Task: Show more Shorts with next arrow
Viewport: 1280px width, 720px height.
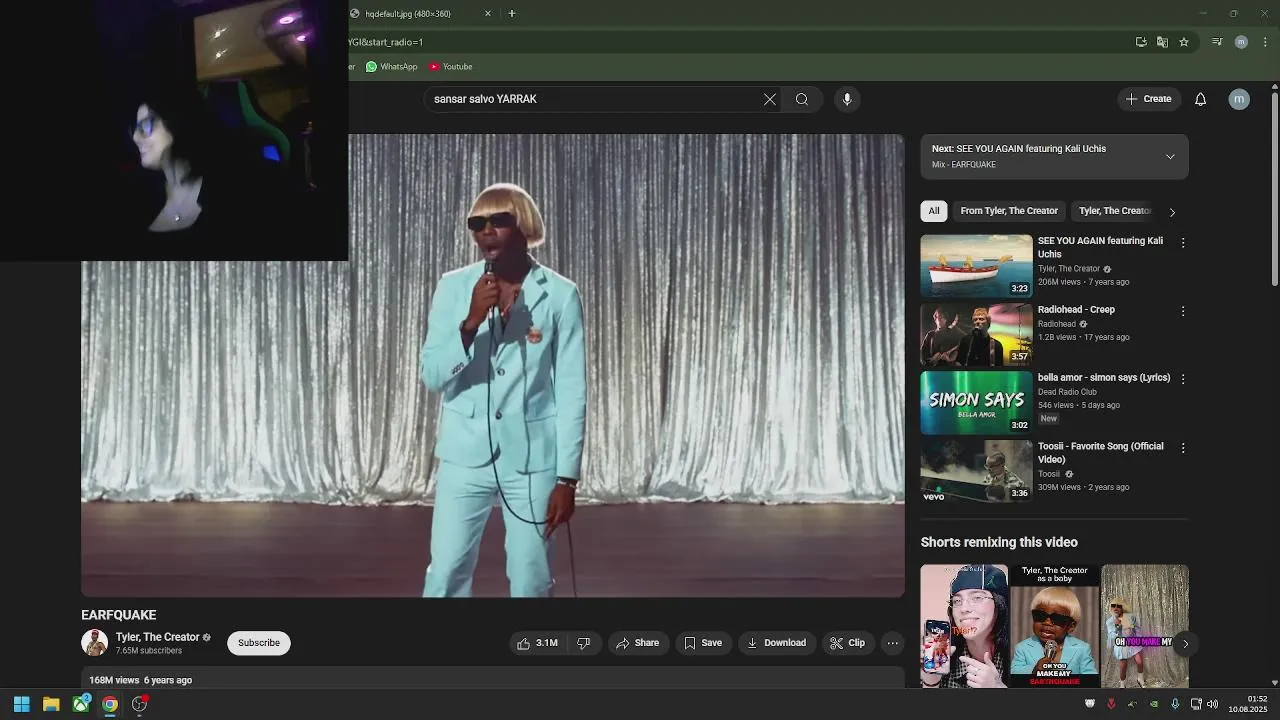Action: [x=1185, y=644]
